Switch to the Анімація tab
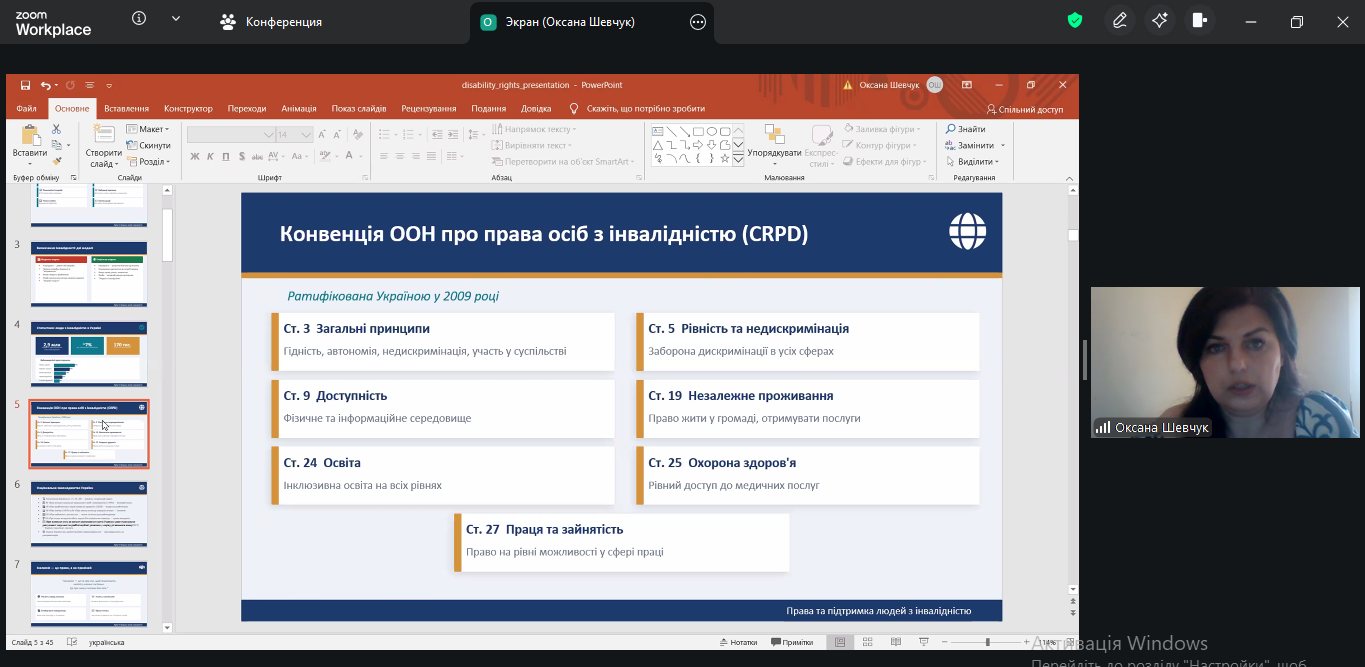The width and height of the screenshot is (1365, 667). click(x=298, y=109)
